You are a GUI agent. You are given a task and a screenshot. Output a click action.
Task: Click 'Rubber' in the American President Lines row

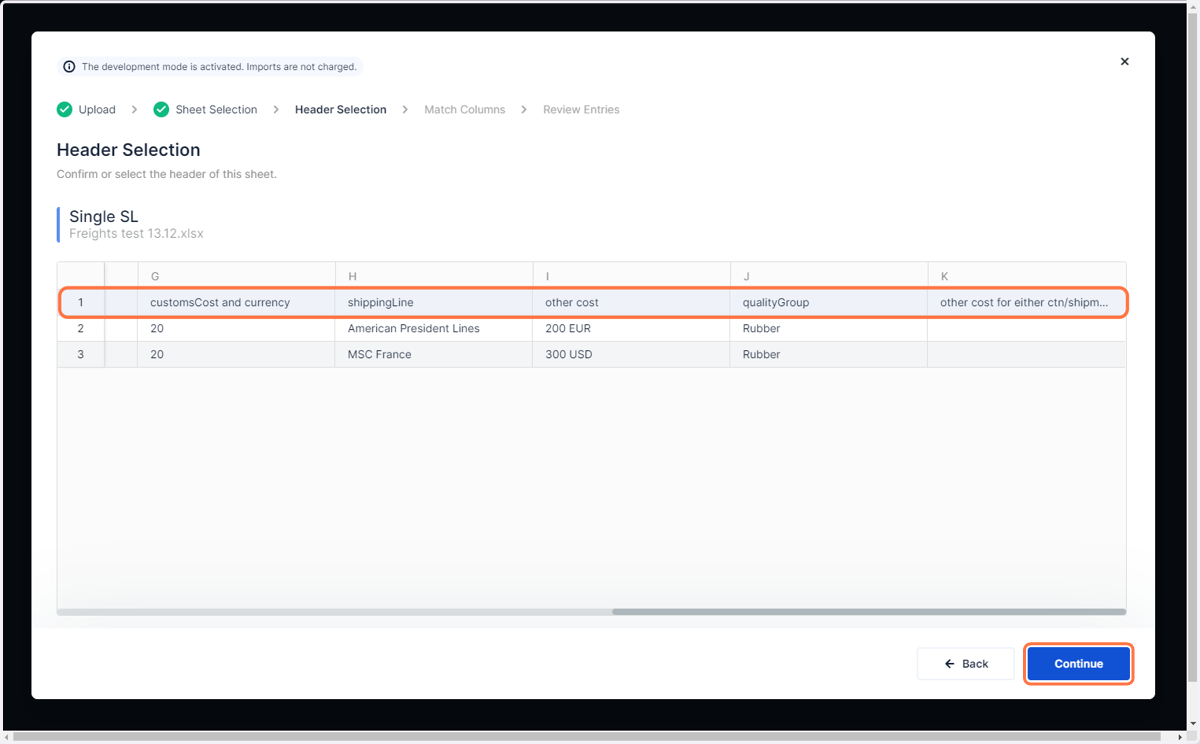point(829,328)
